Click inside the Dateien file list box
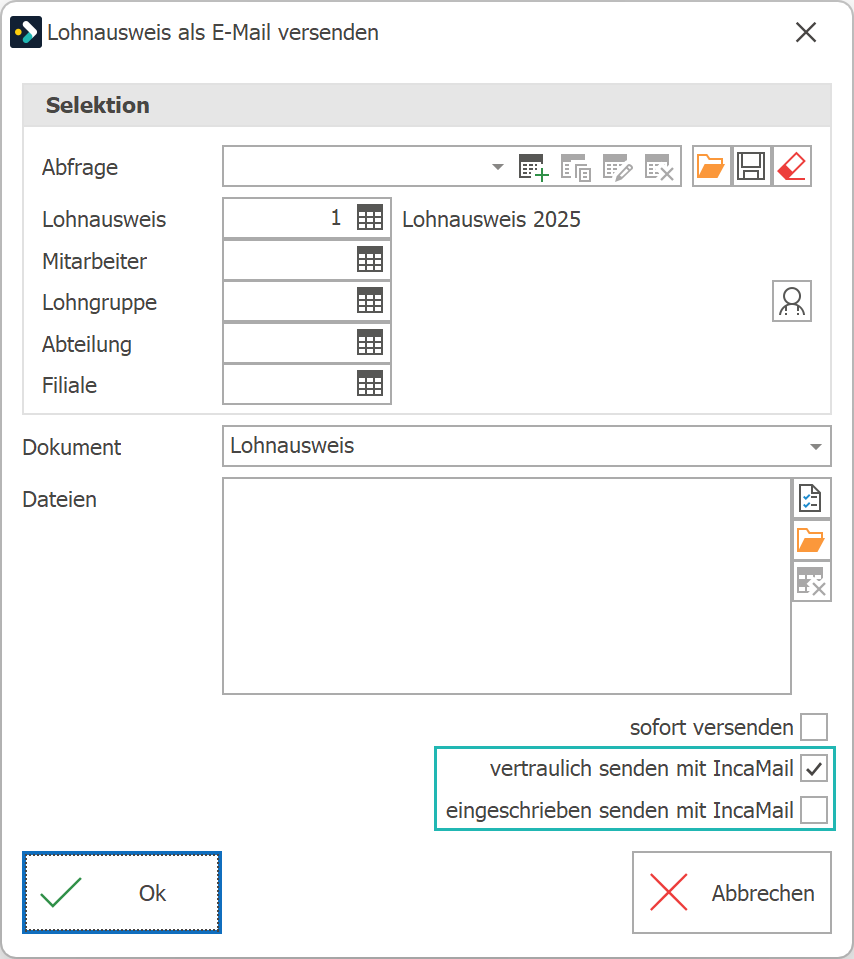 [507, 586]
